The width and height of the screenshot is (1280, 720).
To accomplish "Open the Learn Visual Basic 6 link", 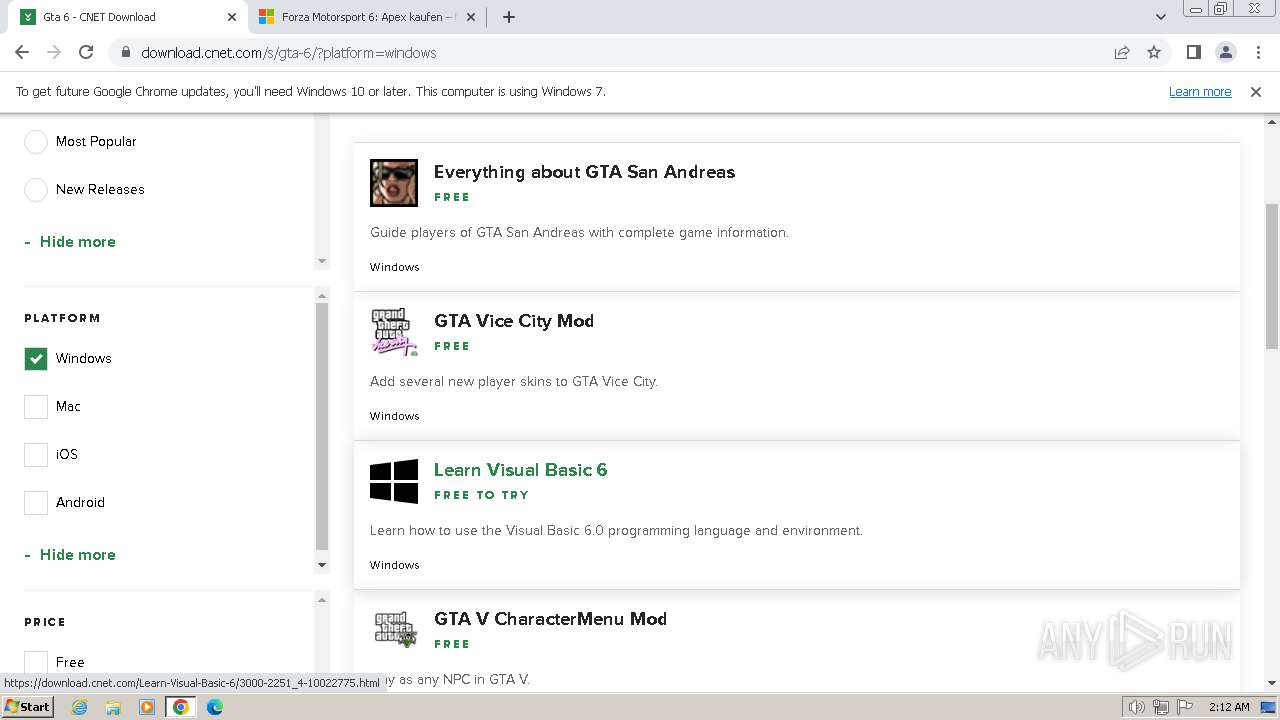I will pos(520,470).
